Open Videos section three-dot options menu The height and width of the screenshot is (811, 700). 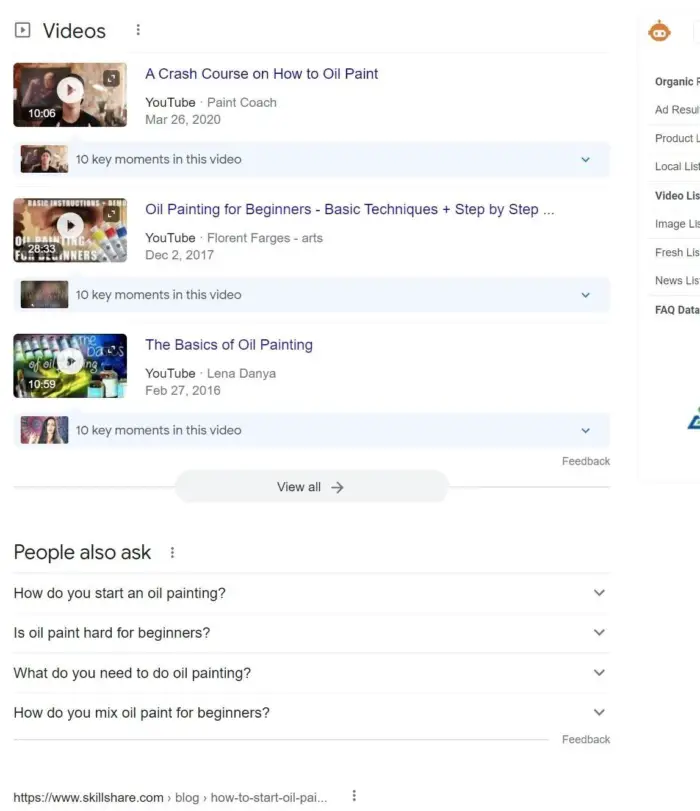point(138,31)
